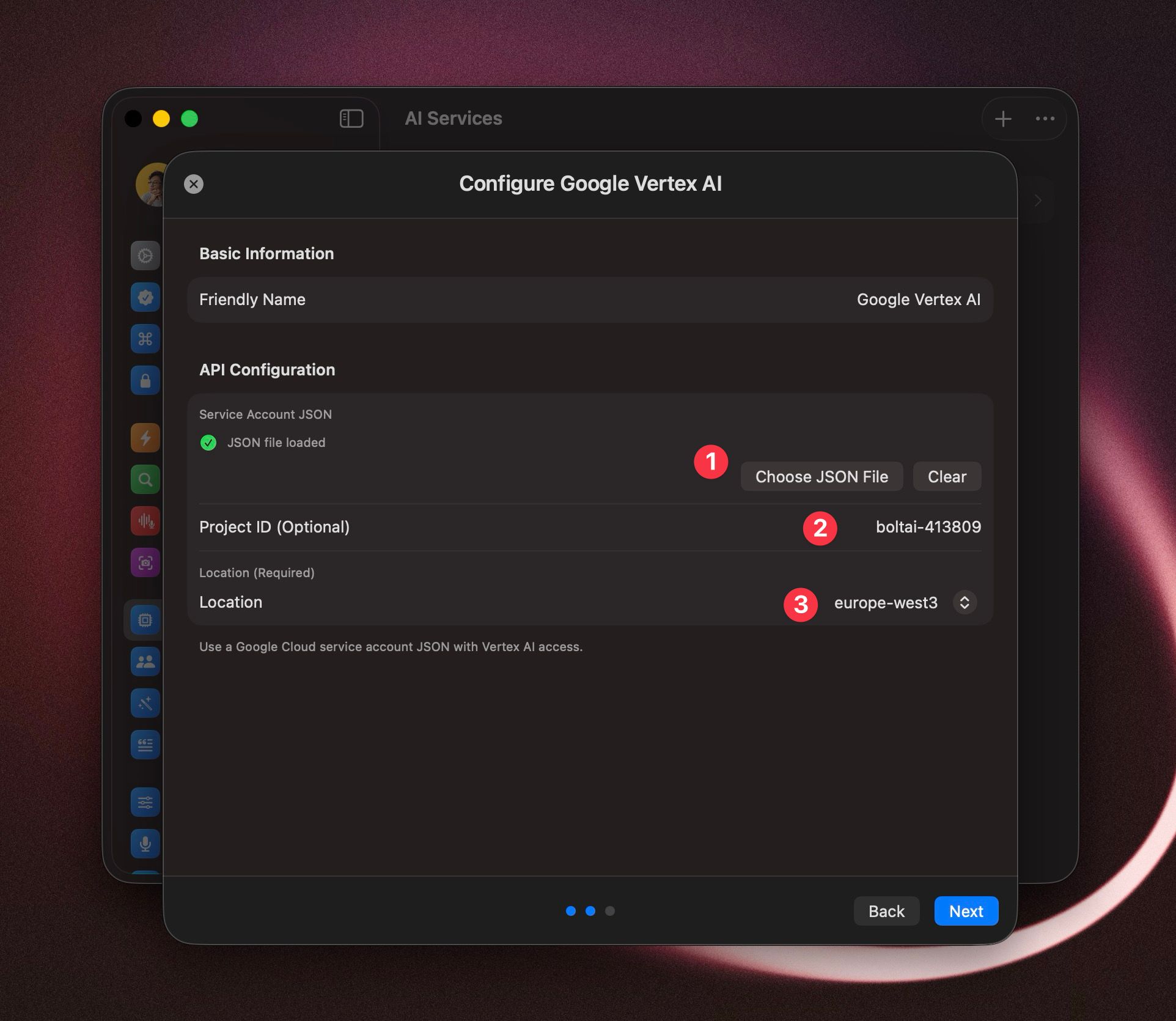Open the purple screen capture sidebar item
1176x1021 pixels.
click(145, 562)
